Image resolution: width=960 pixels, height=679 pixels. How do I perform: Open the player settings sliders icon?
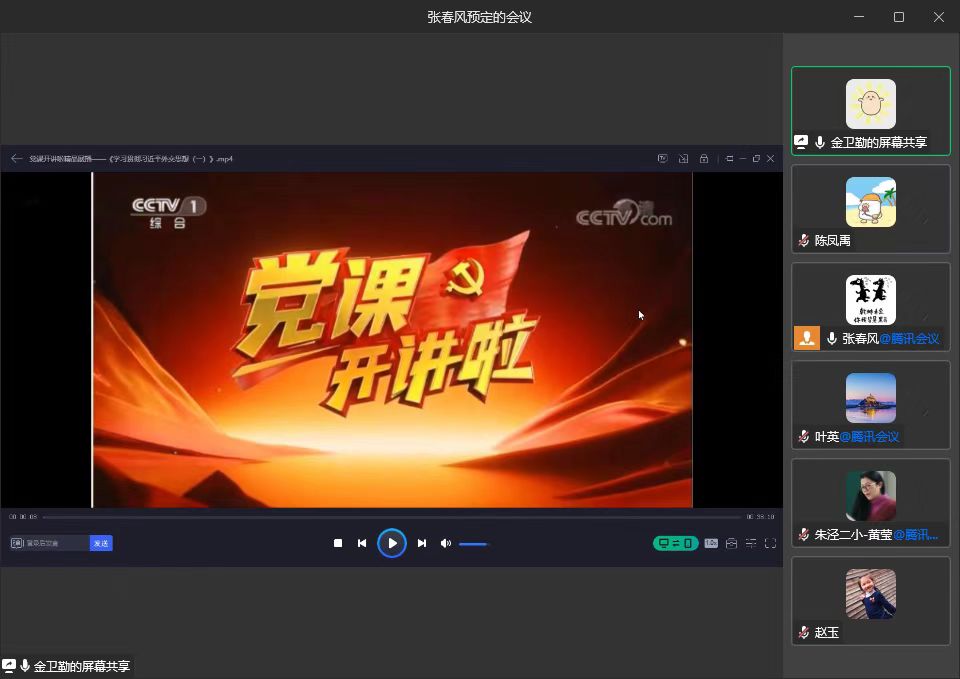click(x=751, y=543)
